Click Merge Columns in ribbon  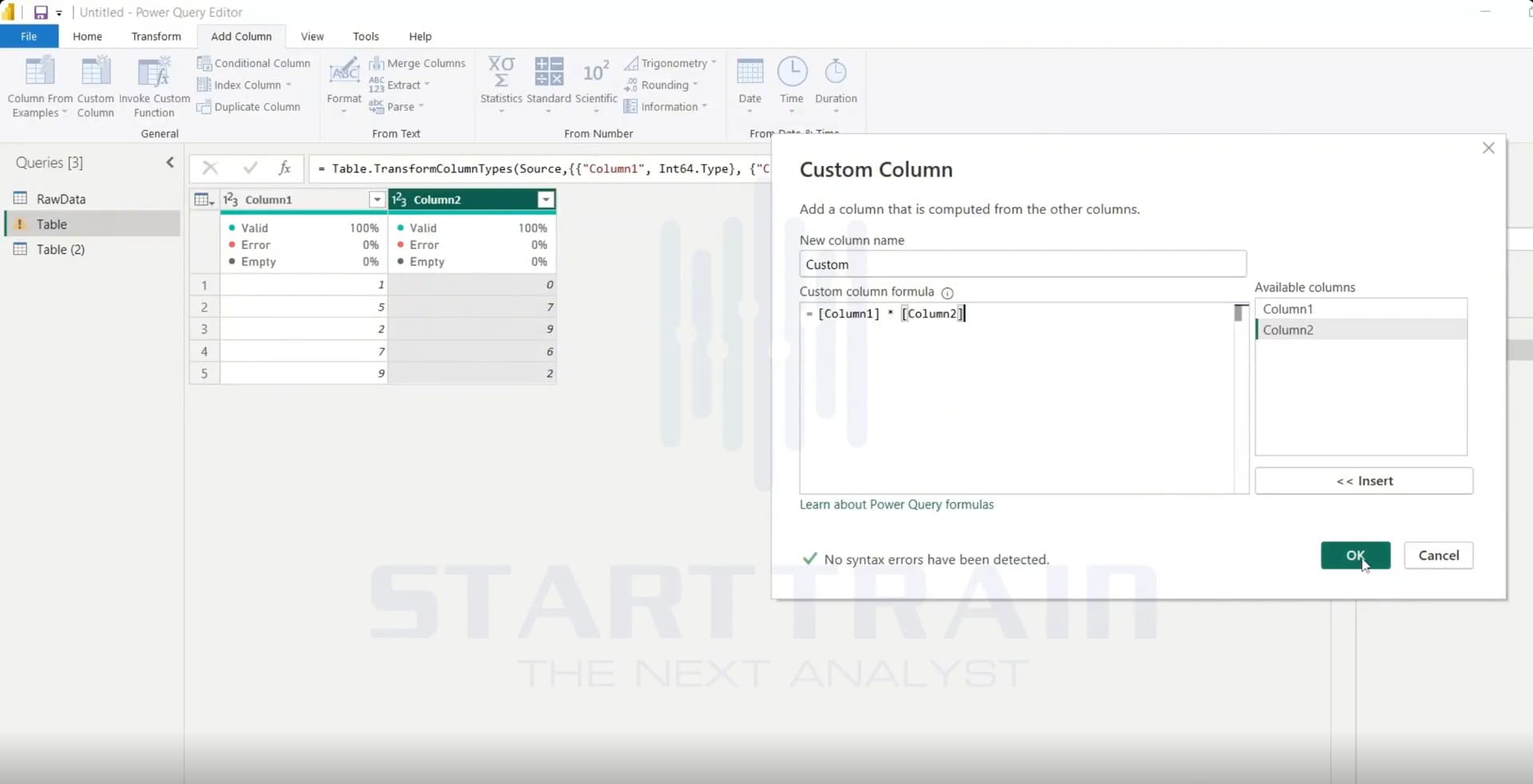(417, 63)
